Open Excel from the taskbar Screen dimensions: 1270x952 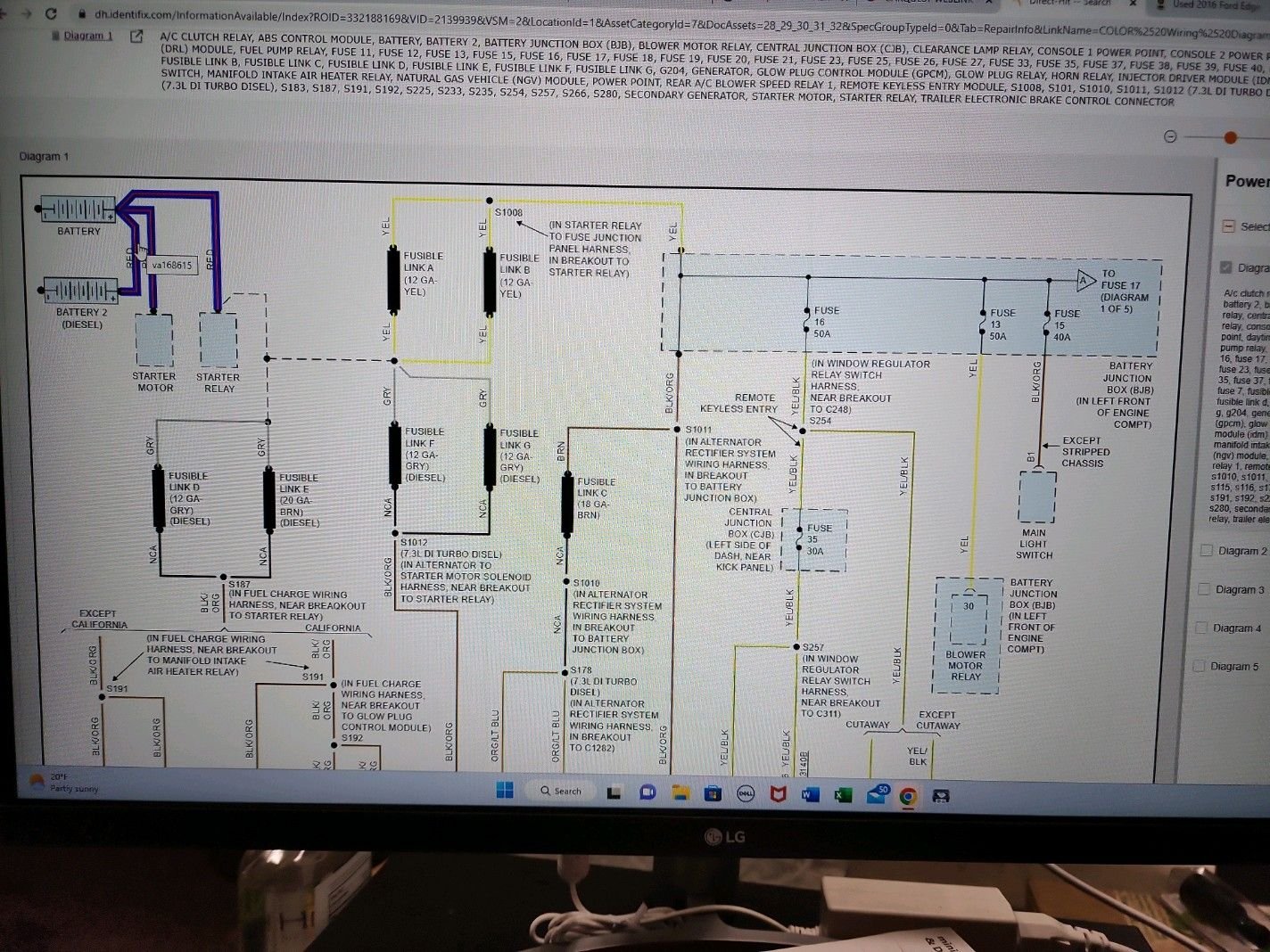click(x=843, y=794)
